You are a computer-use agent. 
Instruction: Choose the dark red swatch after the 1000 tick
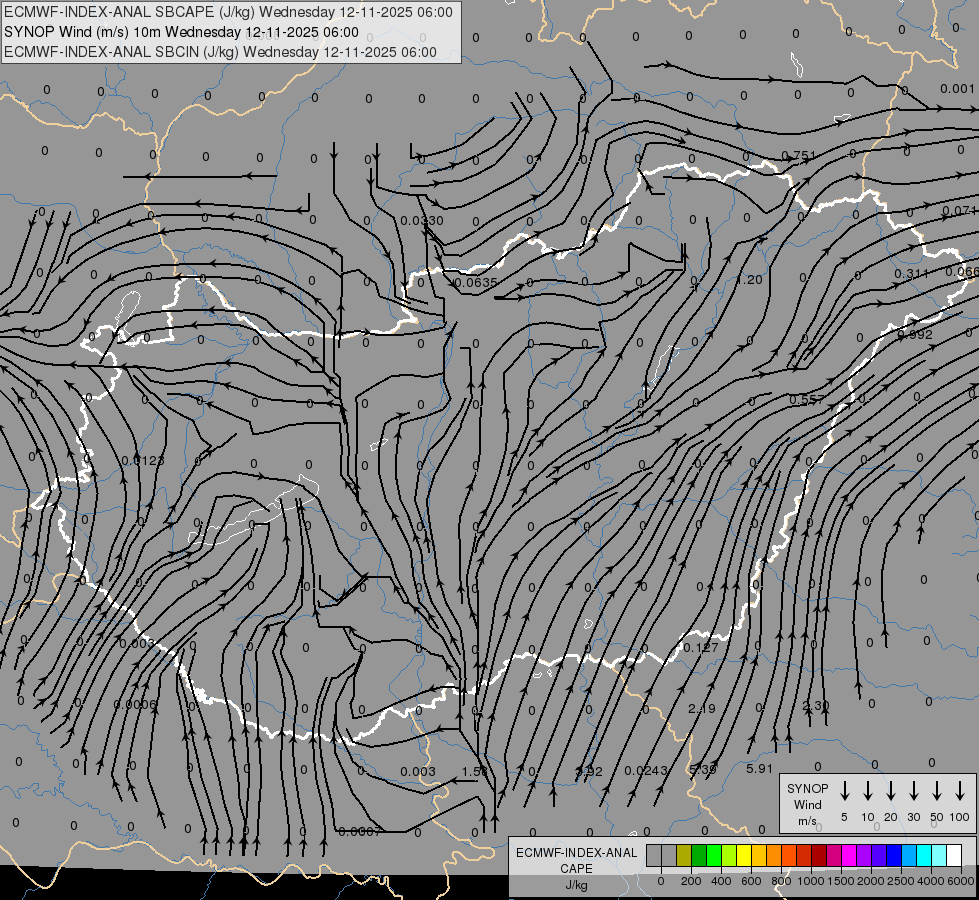[819, 855]
